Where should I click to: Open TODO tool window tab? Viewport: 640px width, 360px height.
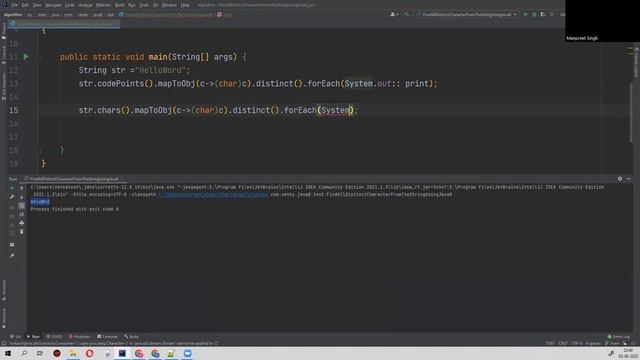(54, 336)
